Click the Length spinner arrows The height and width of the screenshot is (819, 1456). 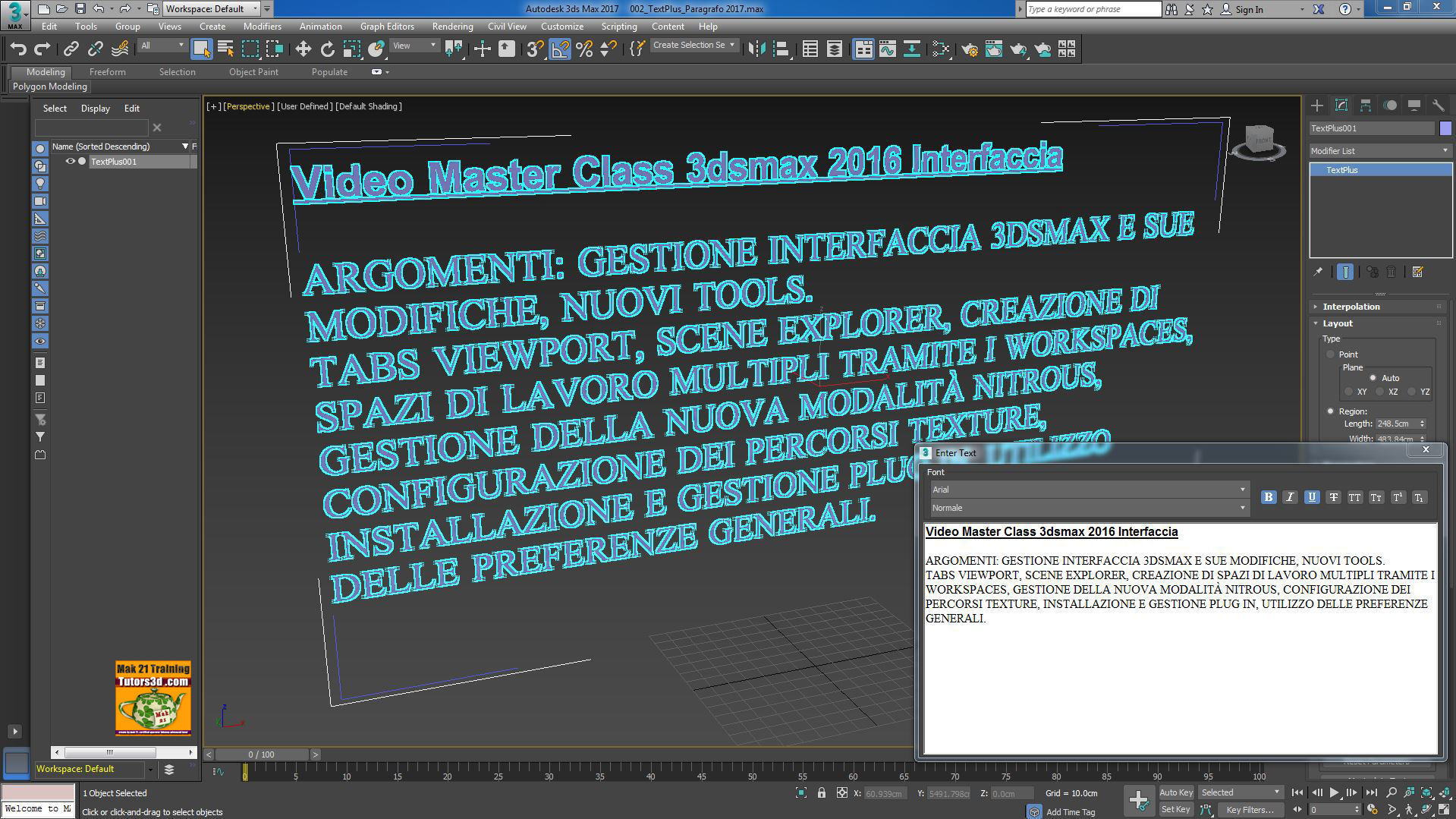click(x=1422, y=424)
